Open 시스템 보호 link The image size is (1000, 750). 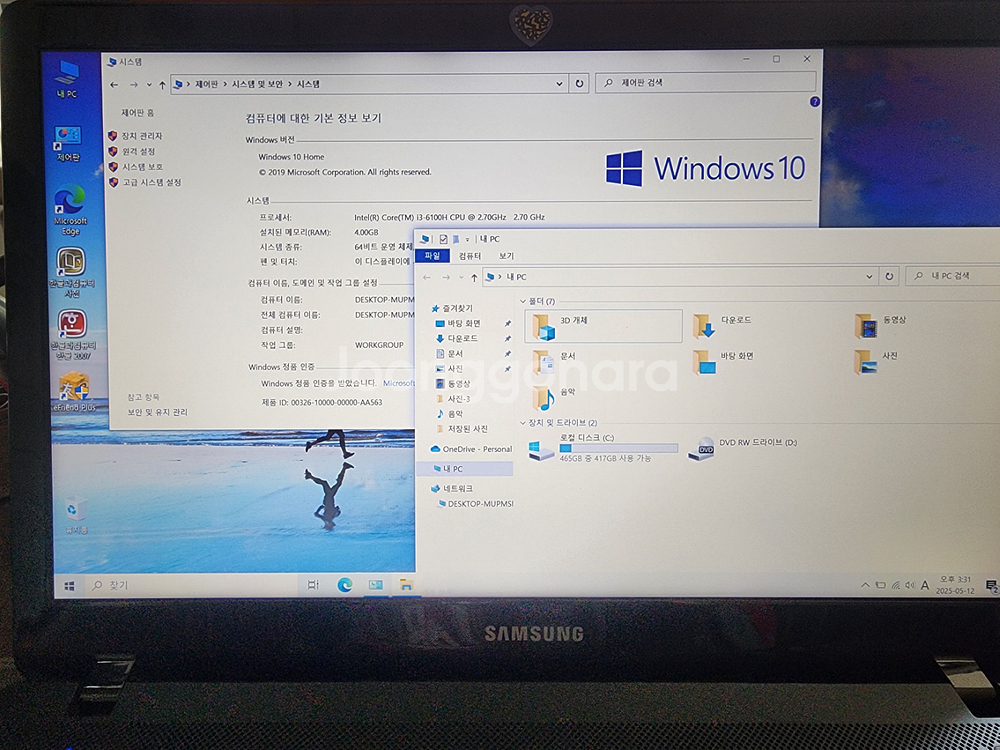142,166
